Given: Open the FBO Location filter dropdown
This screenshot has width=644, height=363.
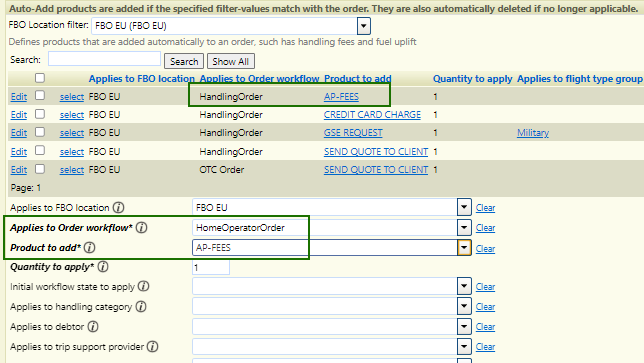Looking at the screenshot, I should coord(363,26).
